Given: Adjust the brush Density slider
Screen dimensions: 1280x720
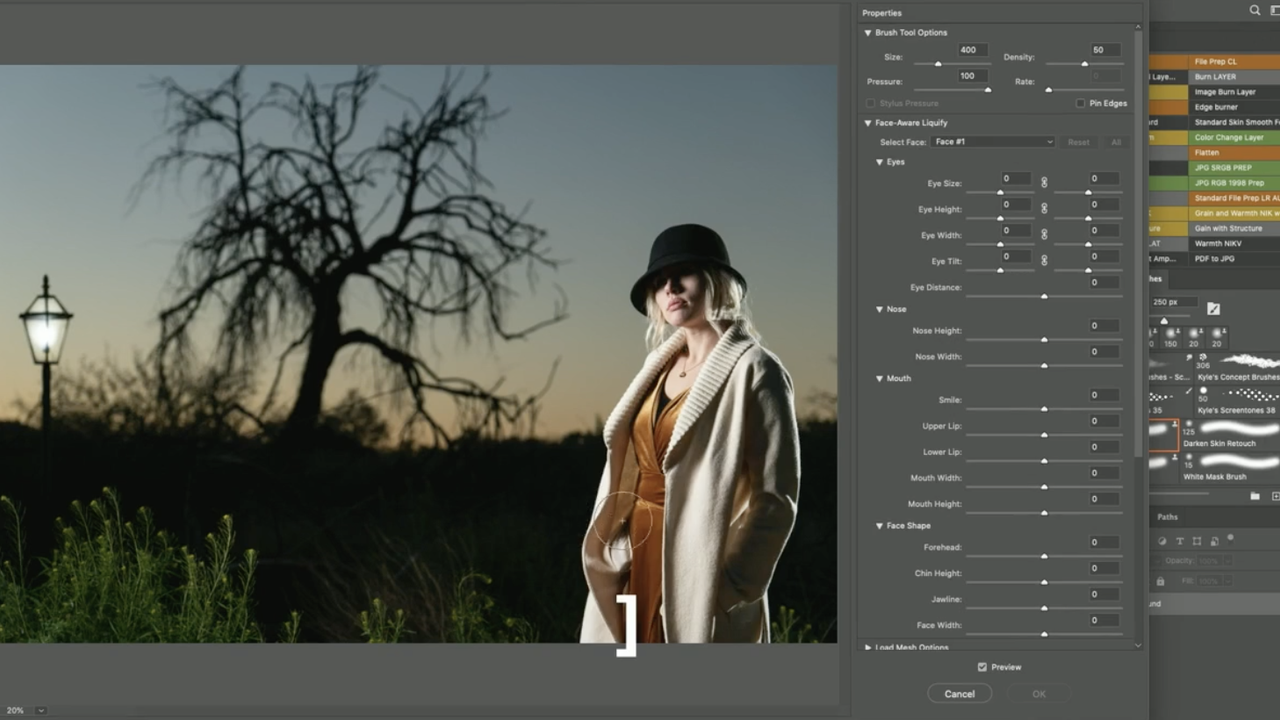Looking at the screenshot, I should 1084,64.
